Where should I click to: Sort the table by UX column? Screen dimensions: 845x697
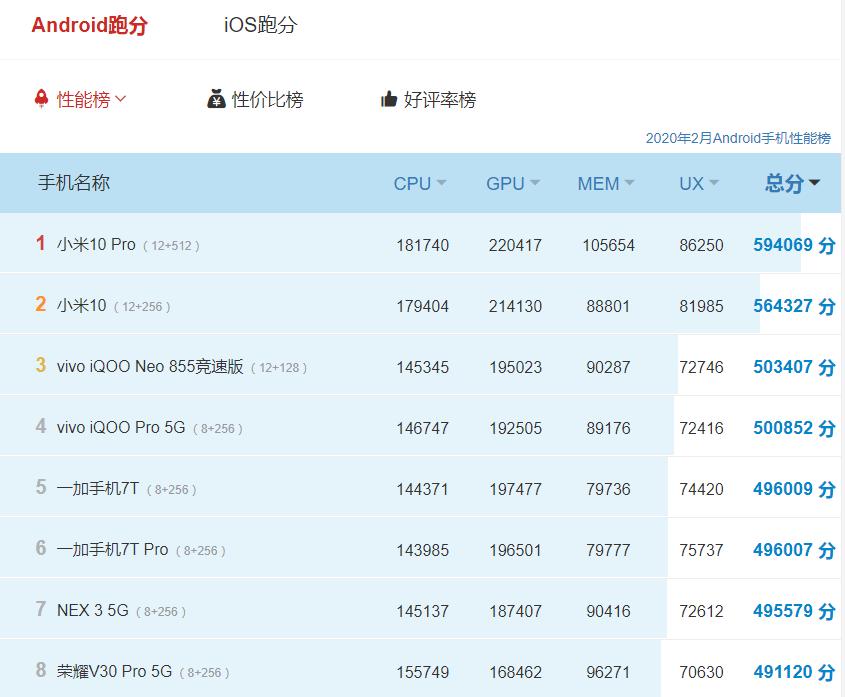tap(699, 184)
